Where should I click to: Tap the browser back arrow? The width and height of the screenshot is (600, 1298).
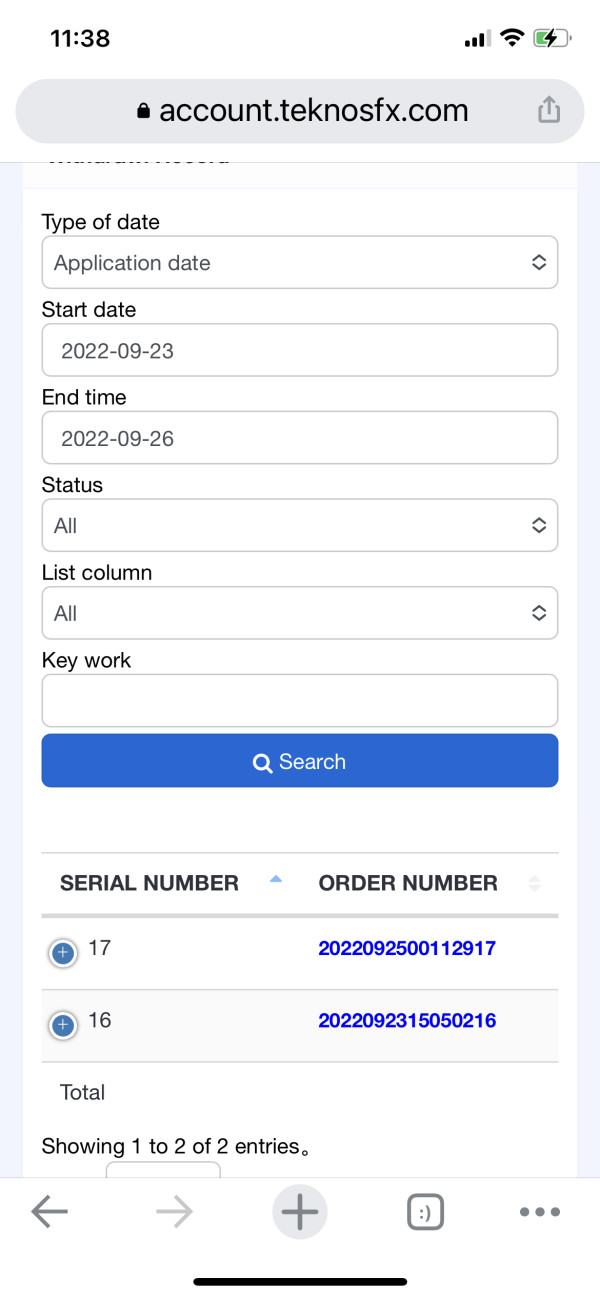pos(49,1212)
